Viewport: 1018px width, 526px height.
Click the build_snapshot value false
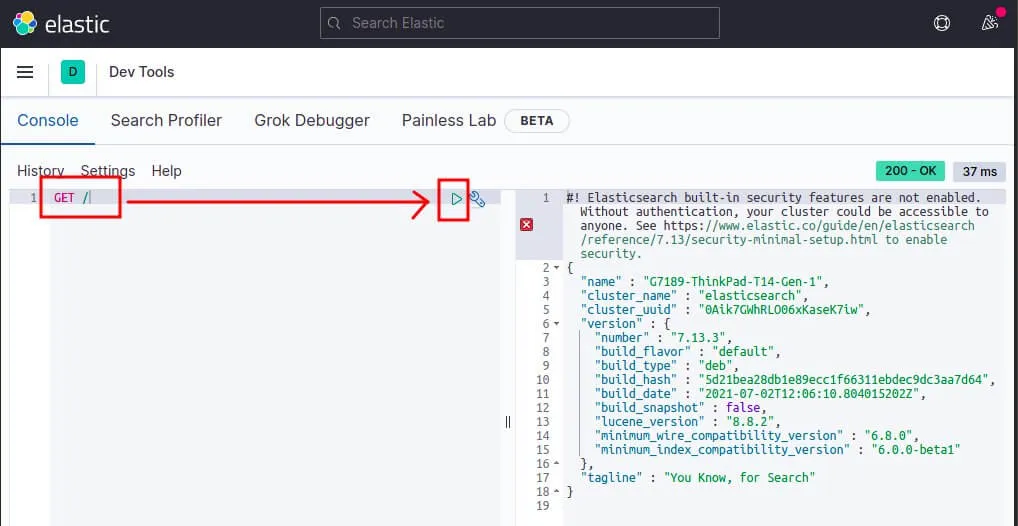tap(743, 407)
